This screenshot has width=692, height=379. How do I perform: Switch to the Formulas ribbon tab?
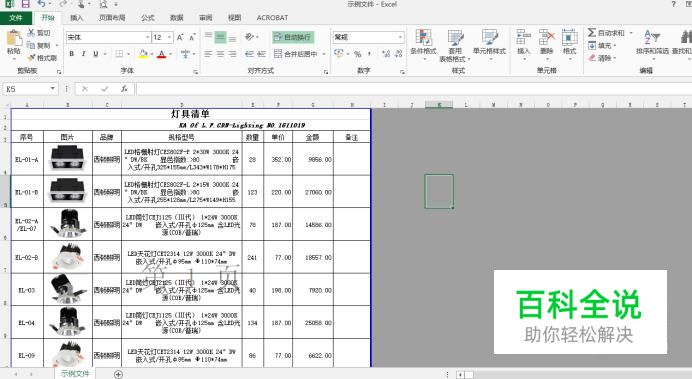[148, 18]
